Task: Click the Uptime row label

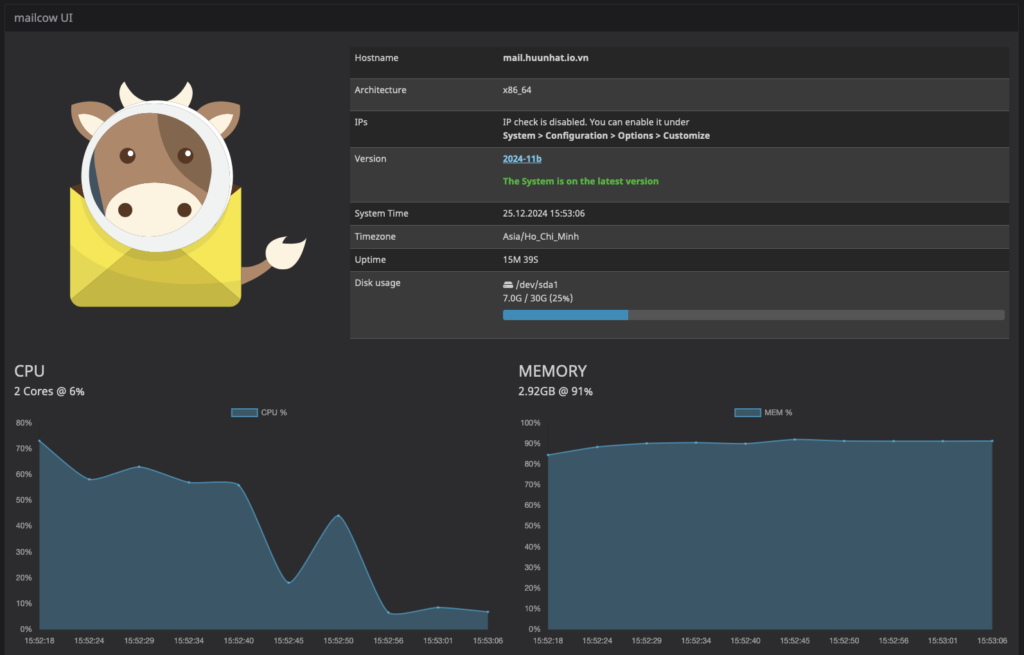Action: point(370,259)
